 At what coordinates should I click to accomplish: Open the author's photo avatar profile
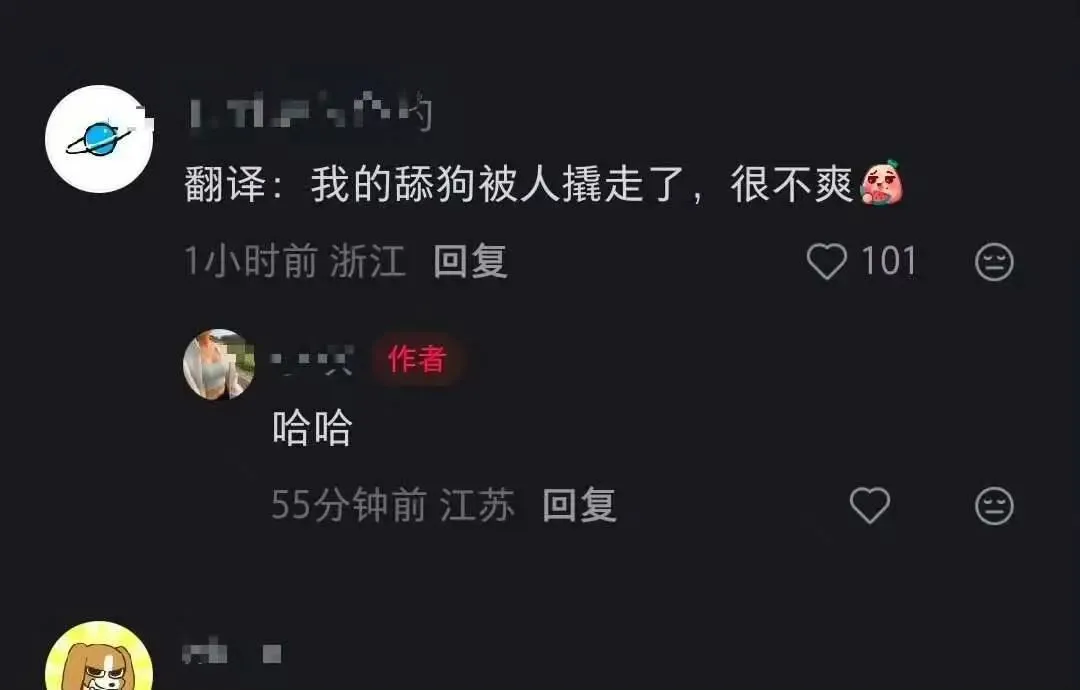click(x=219, y=364)
